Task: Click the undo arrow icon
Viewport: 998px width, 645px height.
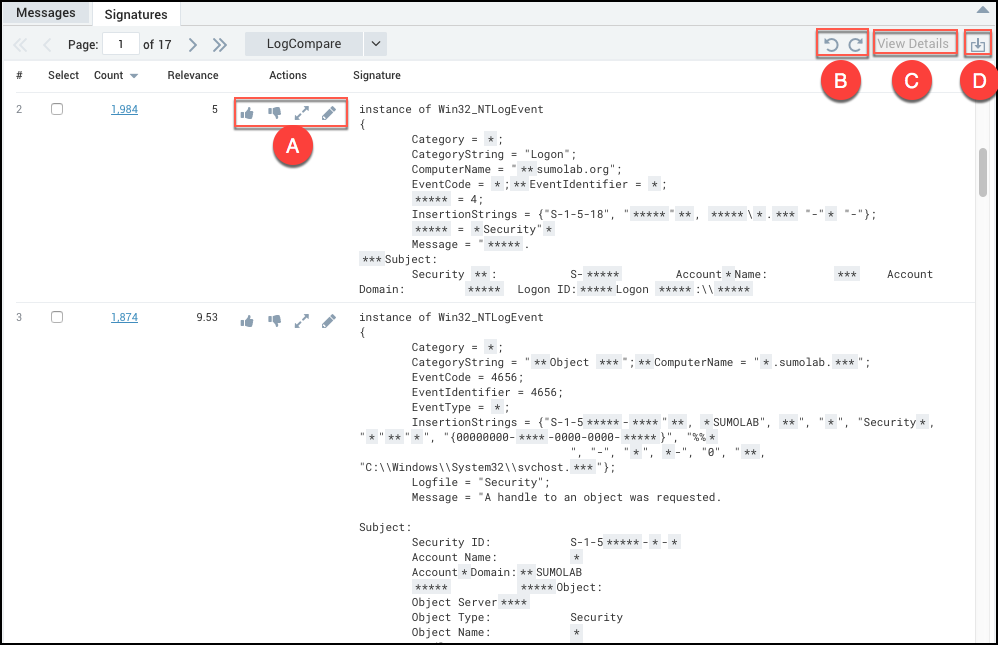Action: click(830, 45)
